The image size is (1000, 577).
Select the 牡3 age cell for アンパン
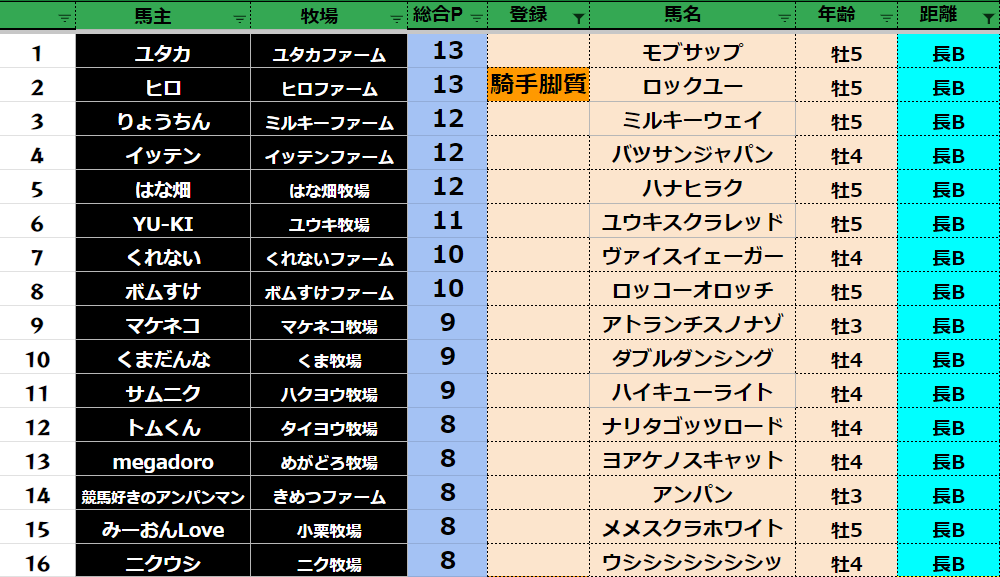(846, 496)
